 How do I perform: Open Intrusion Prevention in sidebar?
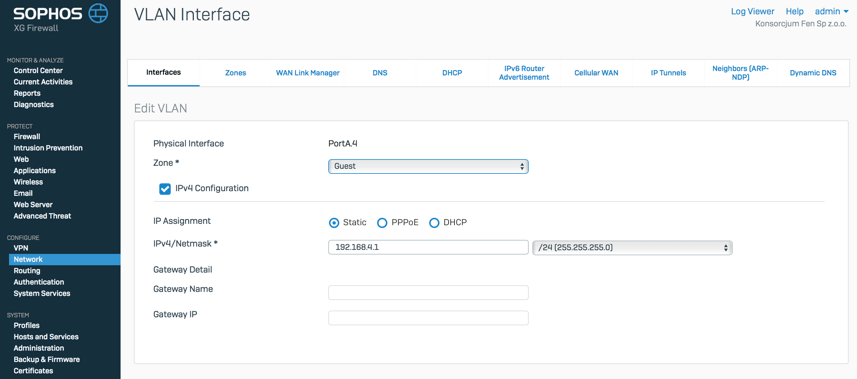48,148
